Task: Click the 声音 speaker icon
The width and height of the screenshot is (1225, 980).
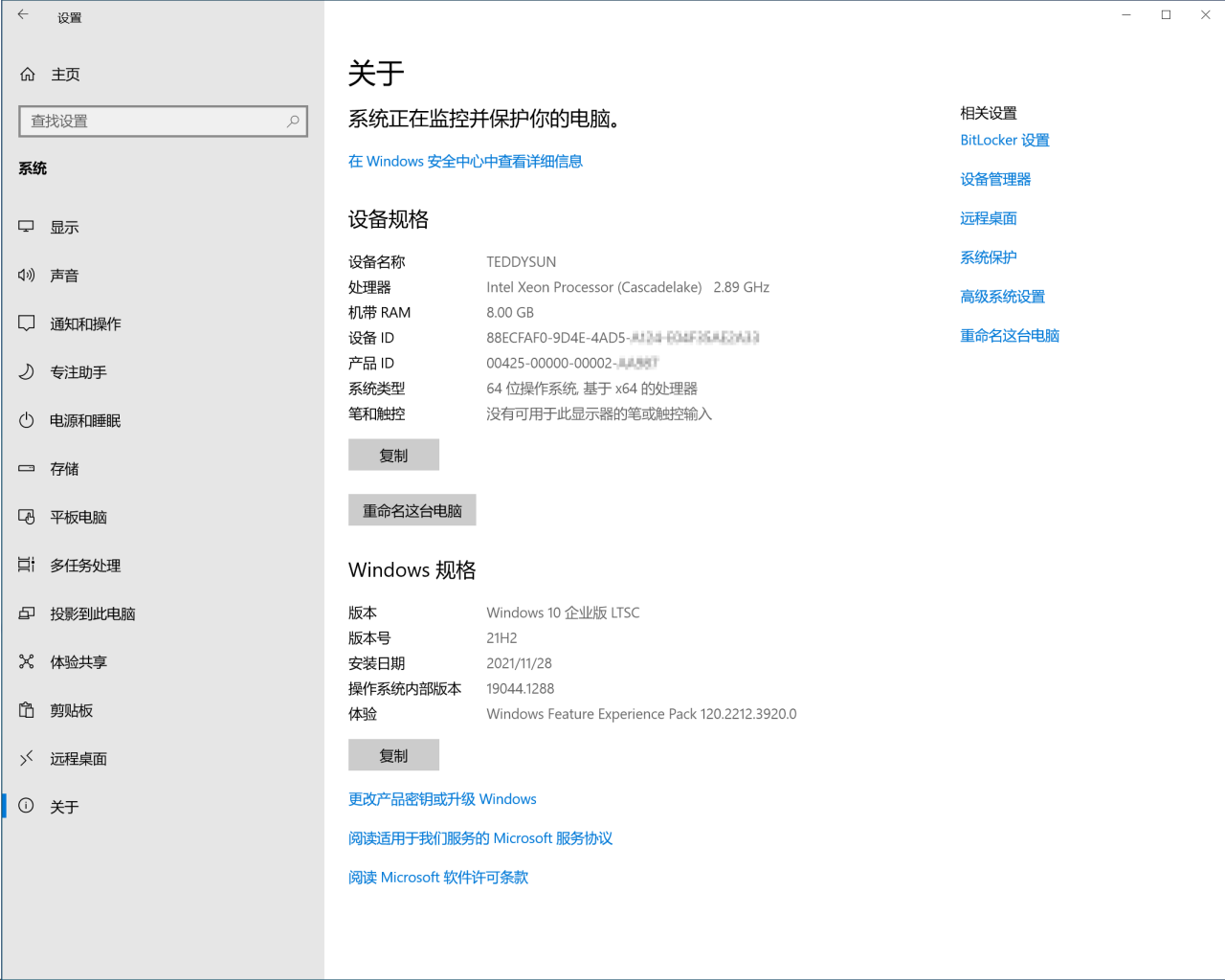Action: 27,276
